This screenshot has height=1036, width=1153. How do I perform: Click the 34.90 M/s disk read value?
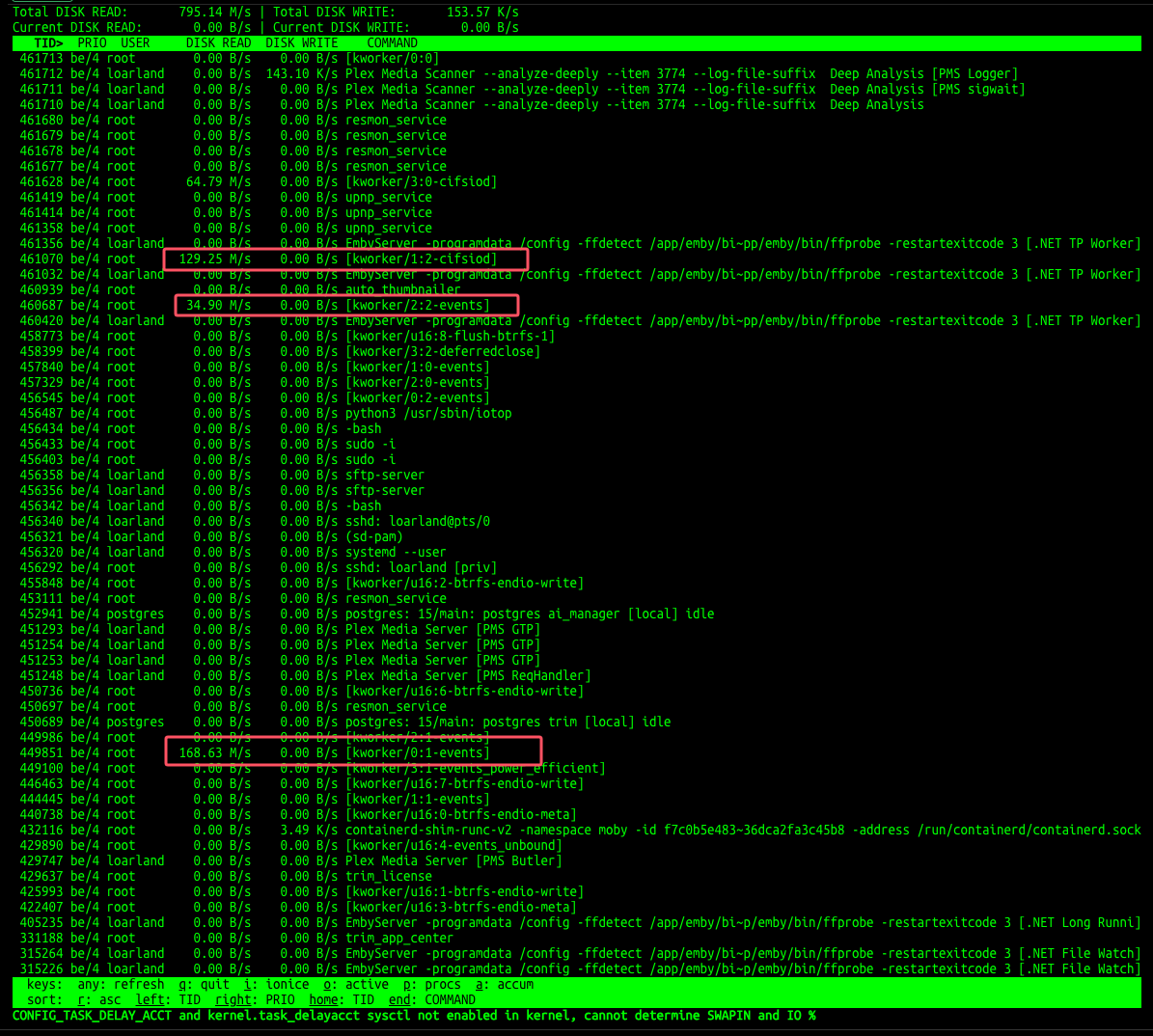pos(218,306)
